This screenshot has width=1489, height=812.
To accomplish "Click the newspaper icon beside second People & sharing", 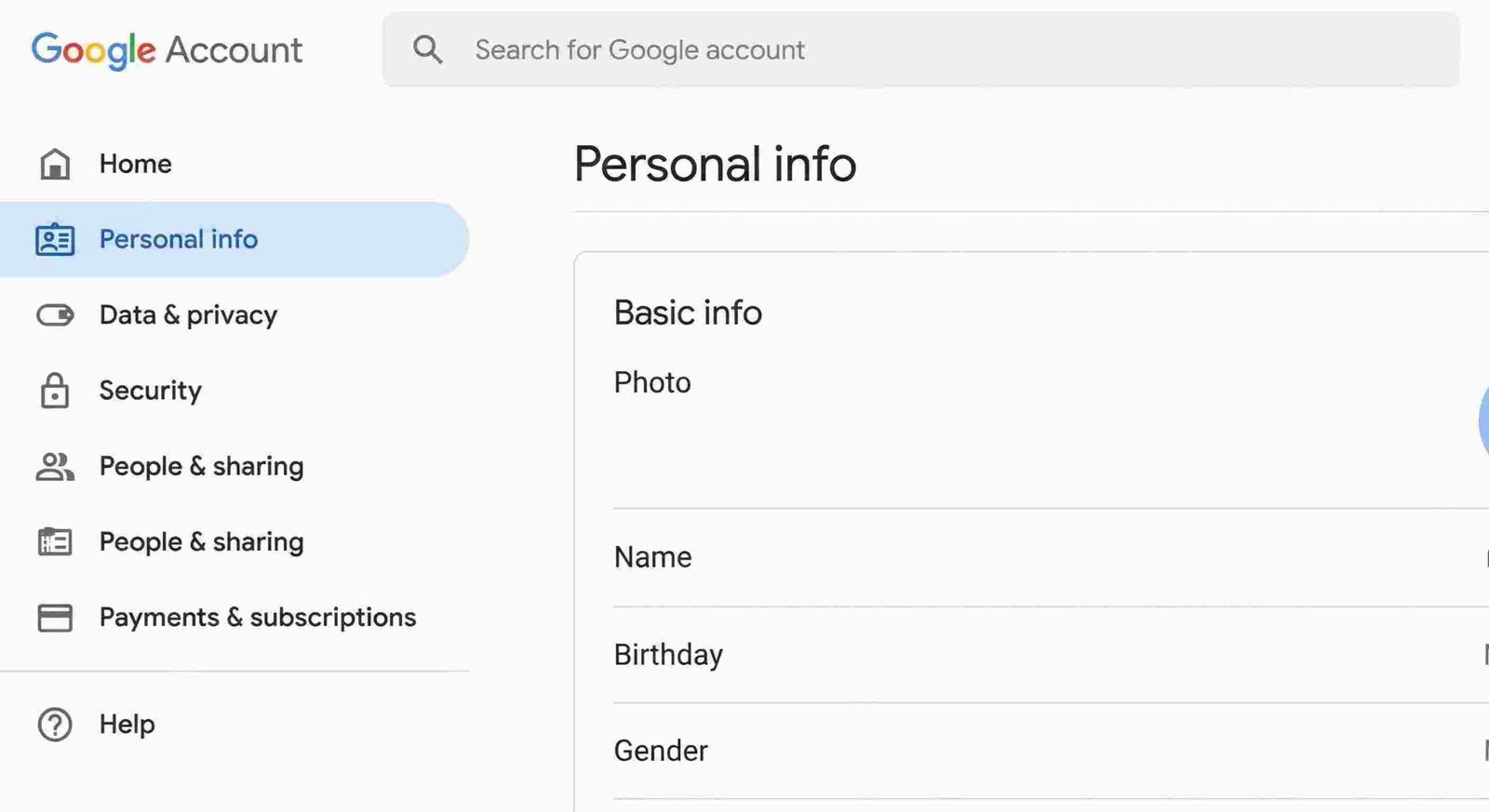I will [x=54, y=541].
